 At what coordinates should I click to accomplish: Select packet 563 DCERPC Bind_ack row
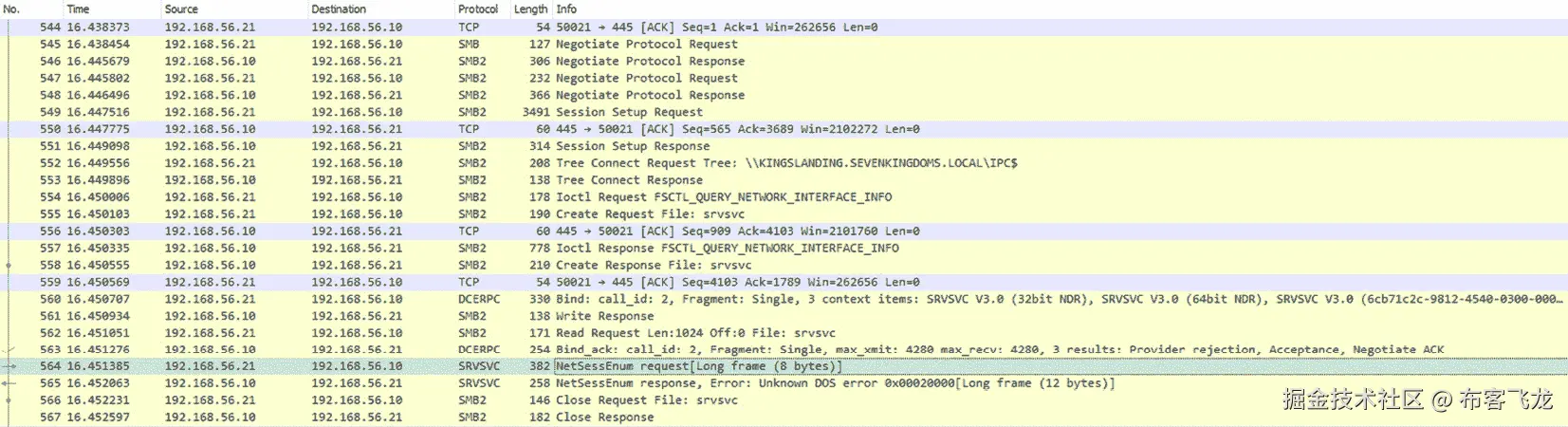[784, 349]
